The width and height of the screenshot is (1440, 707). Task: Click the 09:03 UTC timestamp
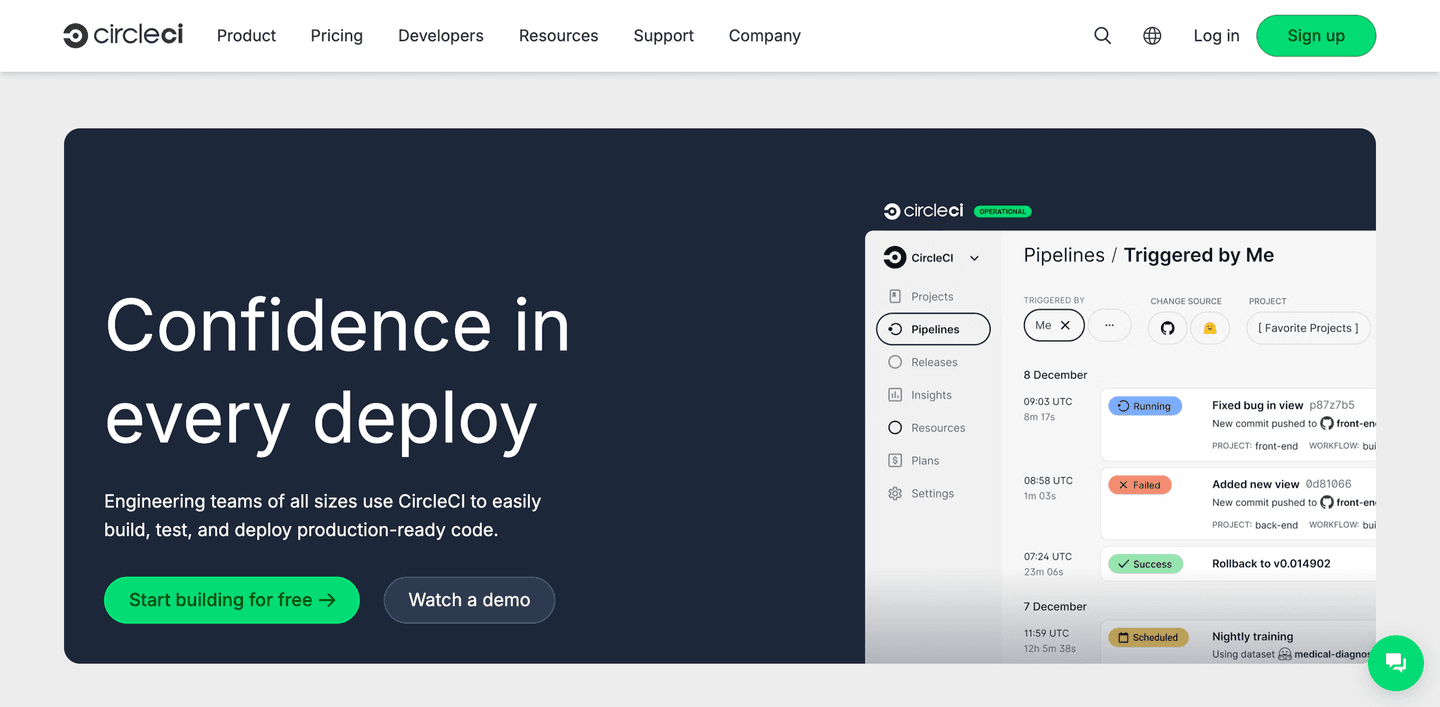click(1048, 402)
